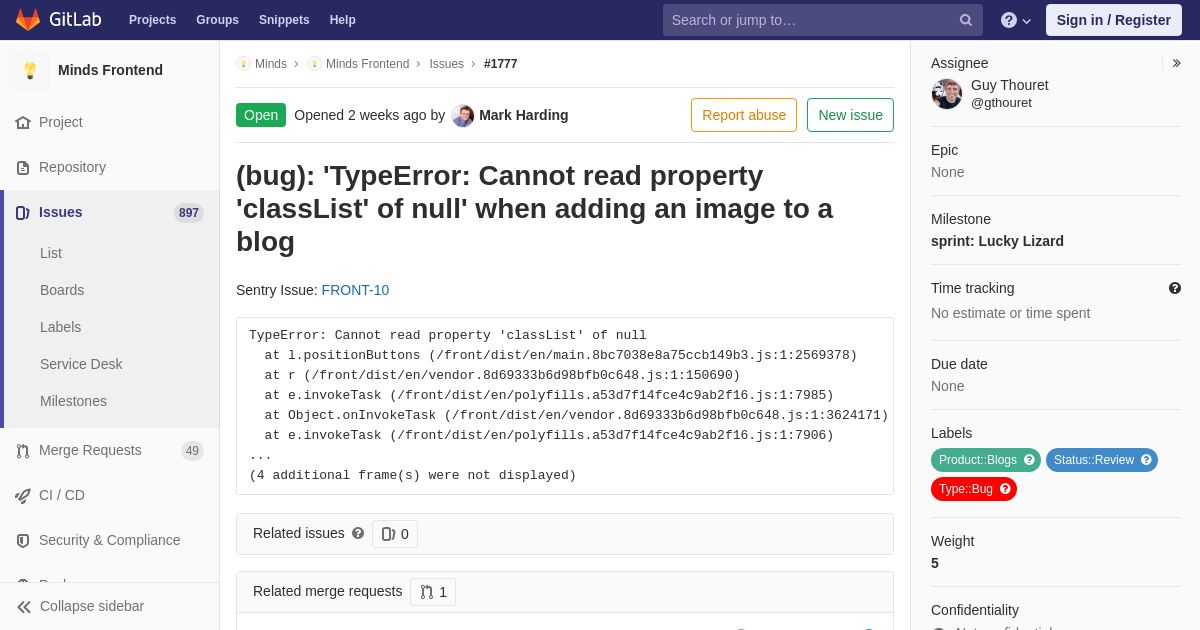Click the GitLab fox logo
1200x630 pixels.
click(28, 20)
